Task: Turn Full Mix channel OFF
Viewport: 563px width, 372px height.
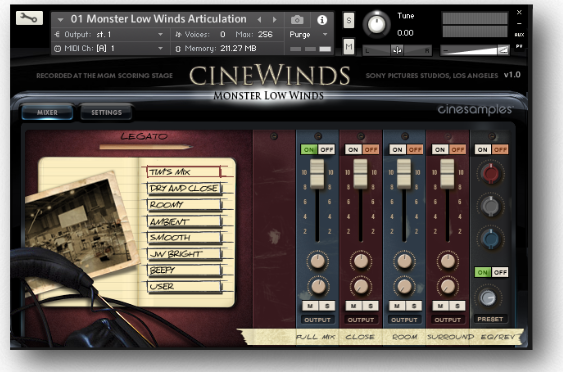Action: pyautogui.click(x=326, y=150)
